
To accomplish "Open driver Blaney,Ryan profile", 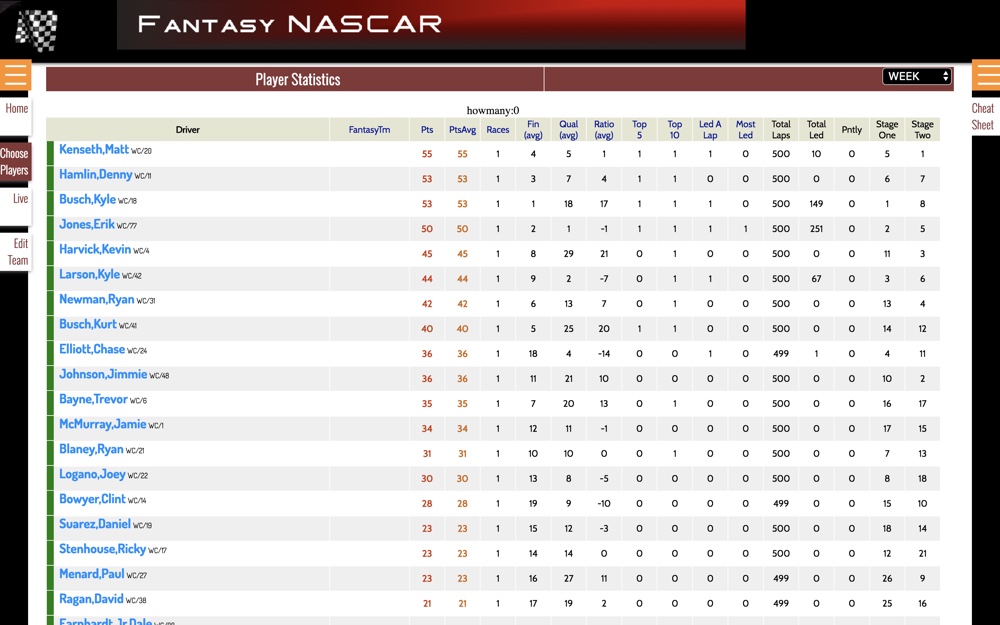I will point(91,449).
